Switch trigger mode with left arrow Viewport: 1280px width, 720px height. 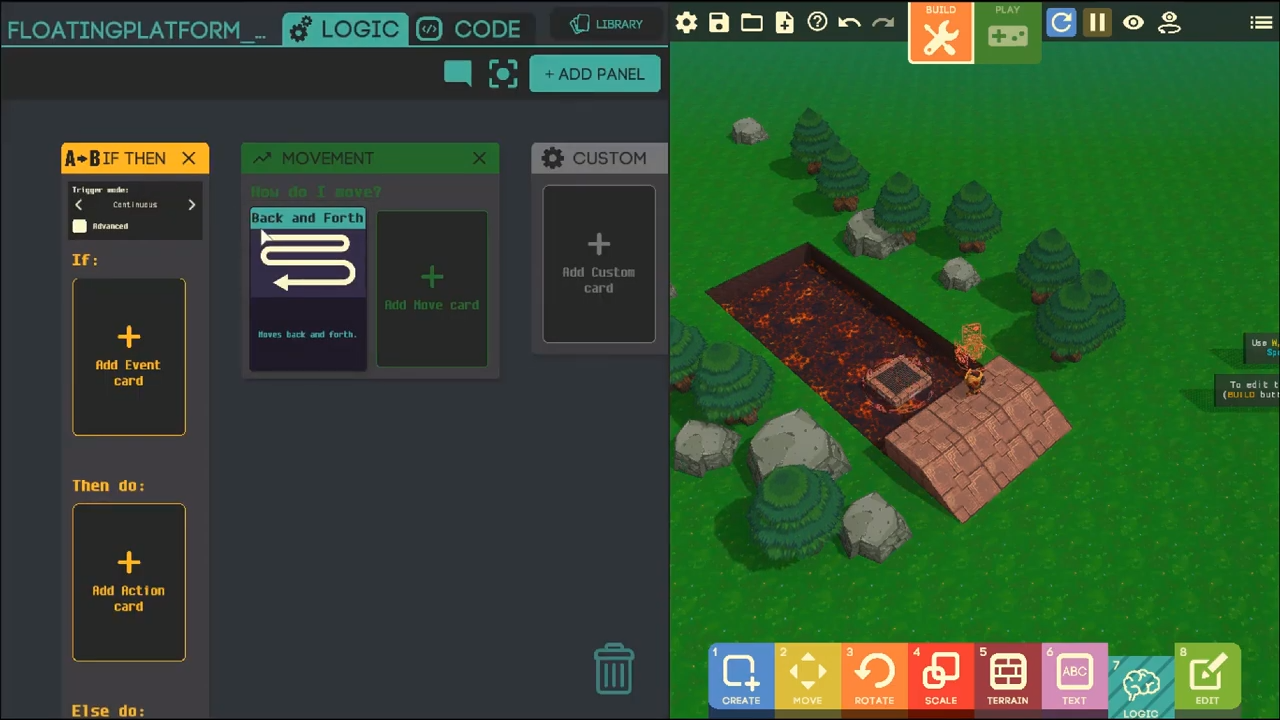pyautogui.click(x=79, y=205)
